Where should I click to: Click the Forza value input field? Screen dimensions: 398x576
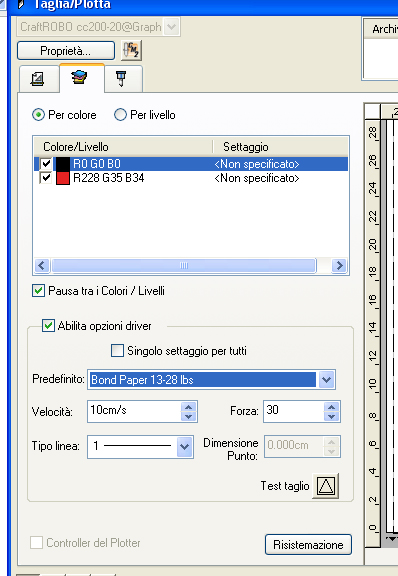click(294, 411)
